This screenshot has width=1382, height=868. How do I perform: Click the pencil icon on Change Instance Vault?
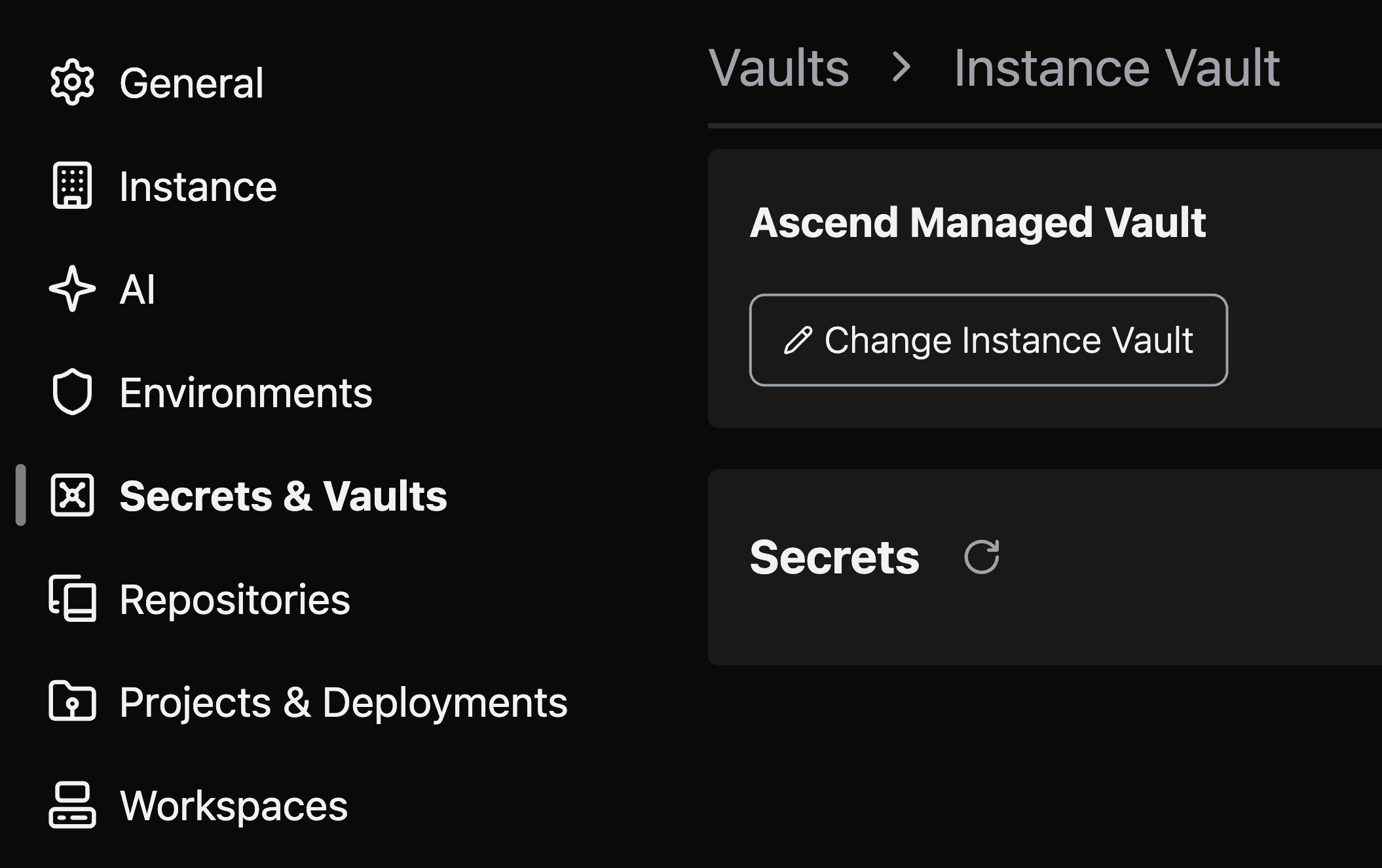[x=798, y=340]
